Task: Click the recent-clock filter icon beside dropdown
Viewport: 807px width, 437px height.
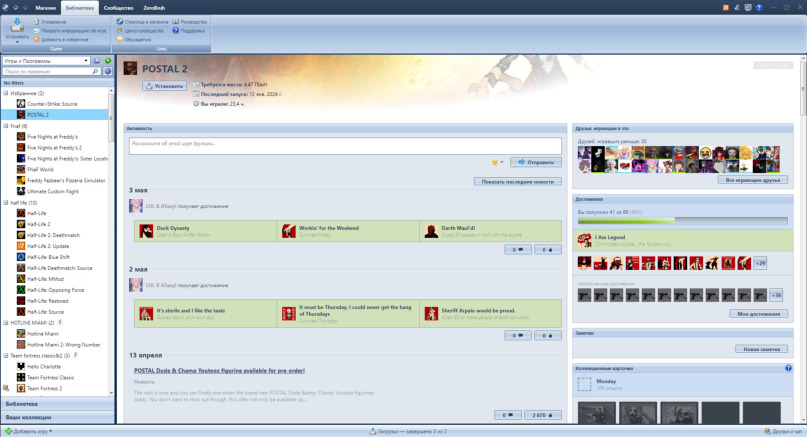Action: pos(97,61)
